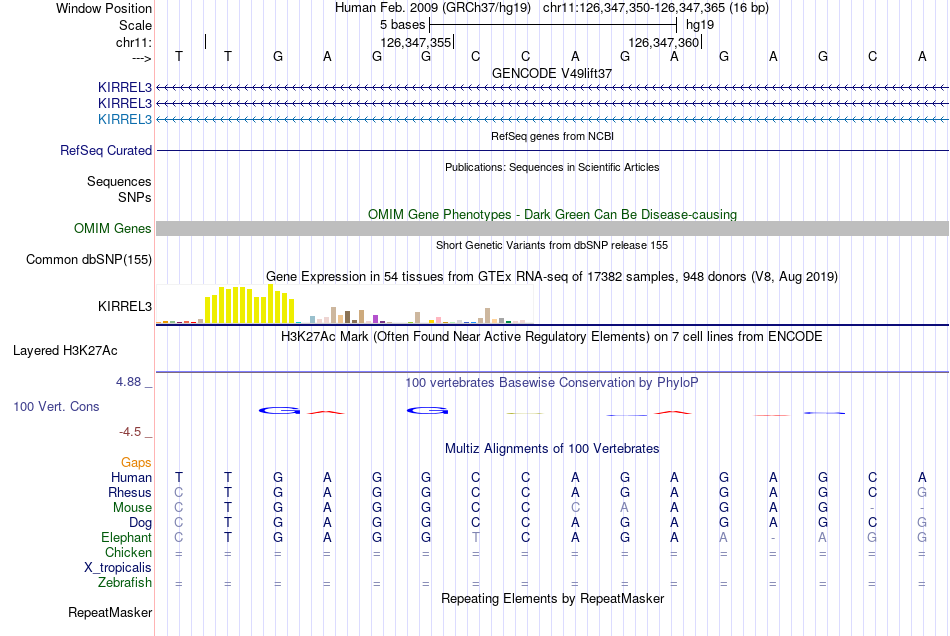Click the '--->' sequence direction label
The width and height of the screenshot is (950, 636).
[x=142, y=58]
